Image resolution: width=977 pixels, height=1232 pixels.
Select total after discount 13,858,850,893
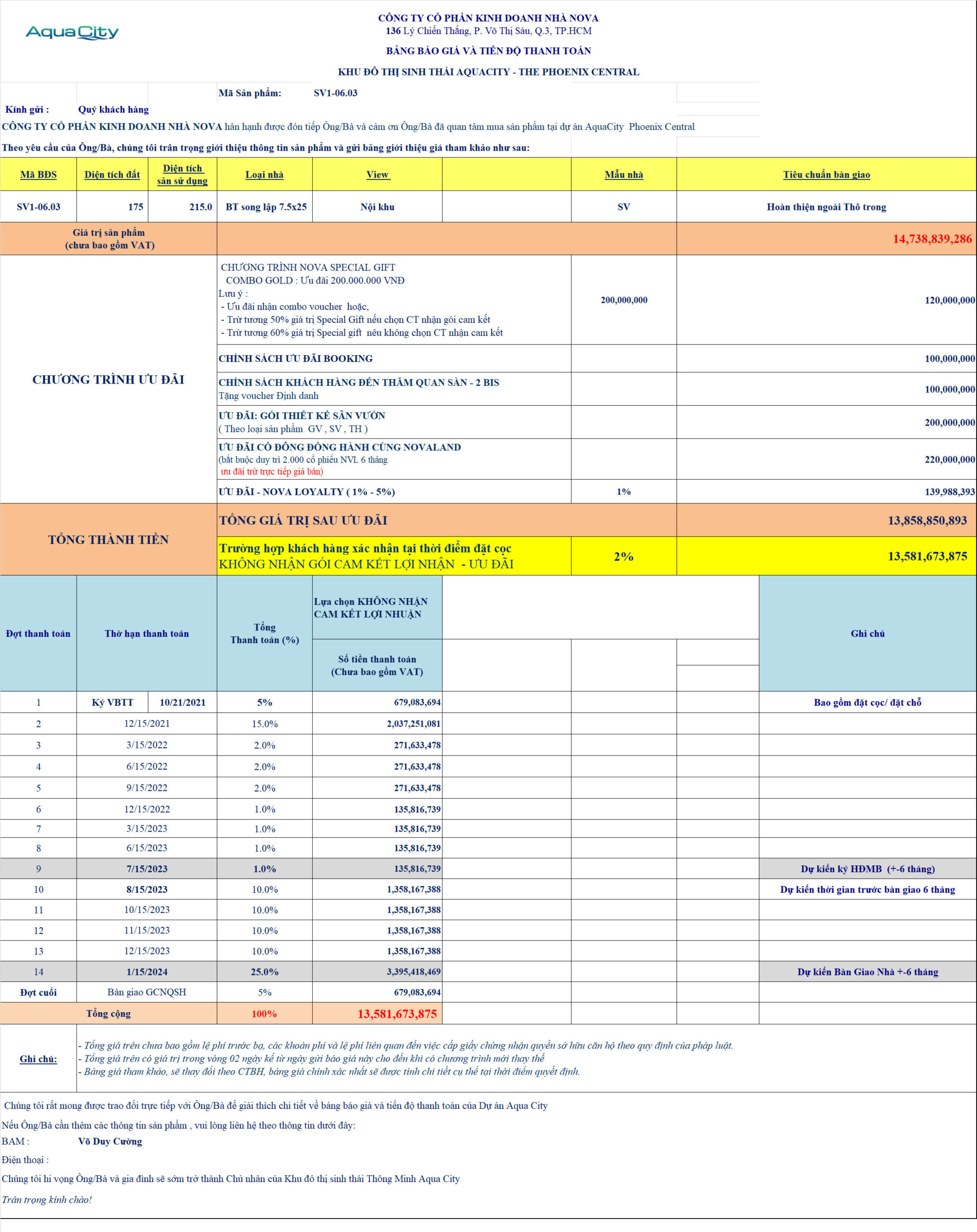927,521
